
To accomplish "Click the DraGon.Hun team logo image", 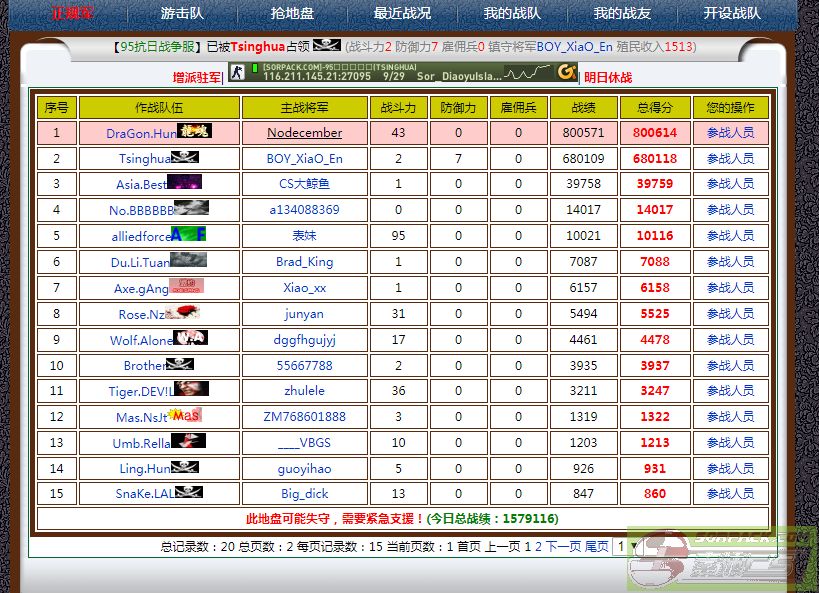I will point(195,131).
